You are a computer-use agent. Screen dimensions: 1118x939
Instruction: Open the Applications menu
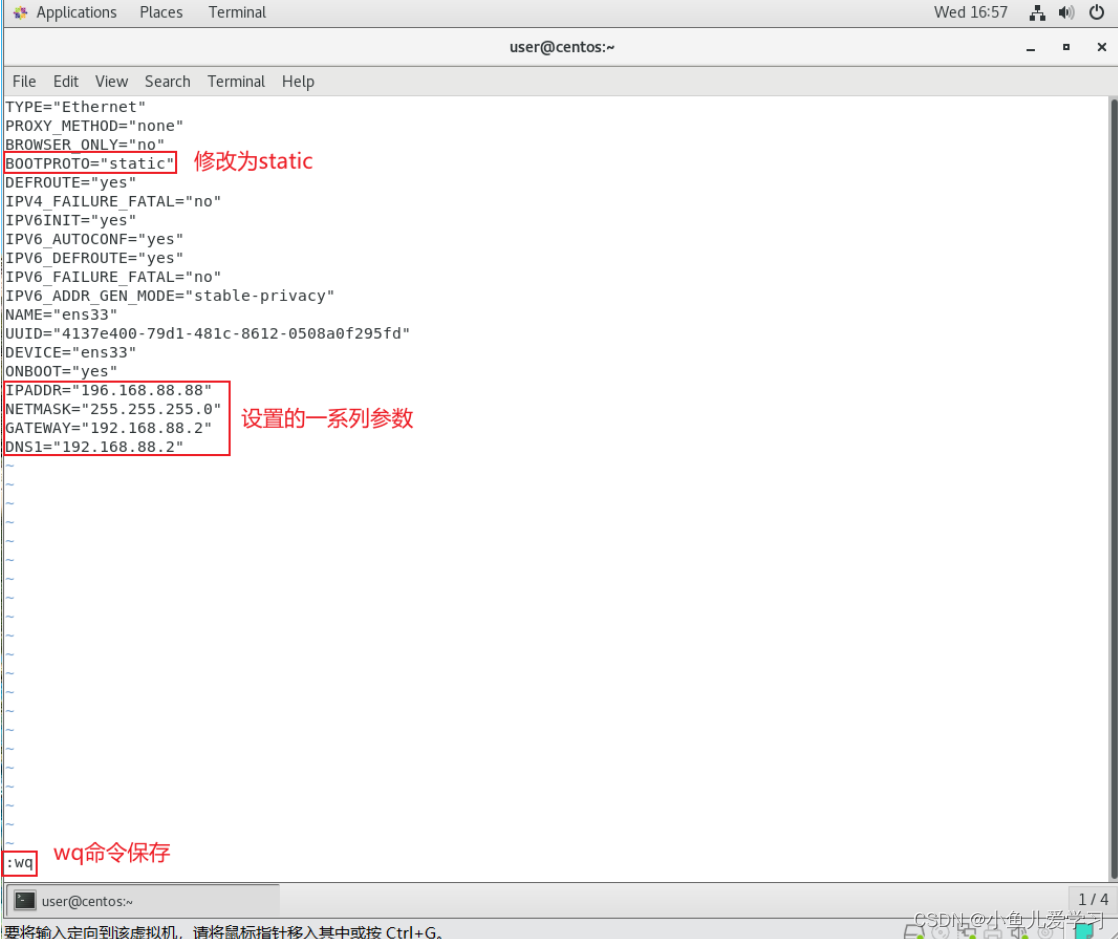click(76, 12)
